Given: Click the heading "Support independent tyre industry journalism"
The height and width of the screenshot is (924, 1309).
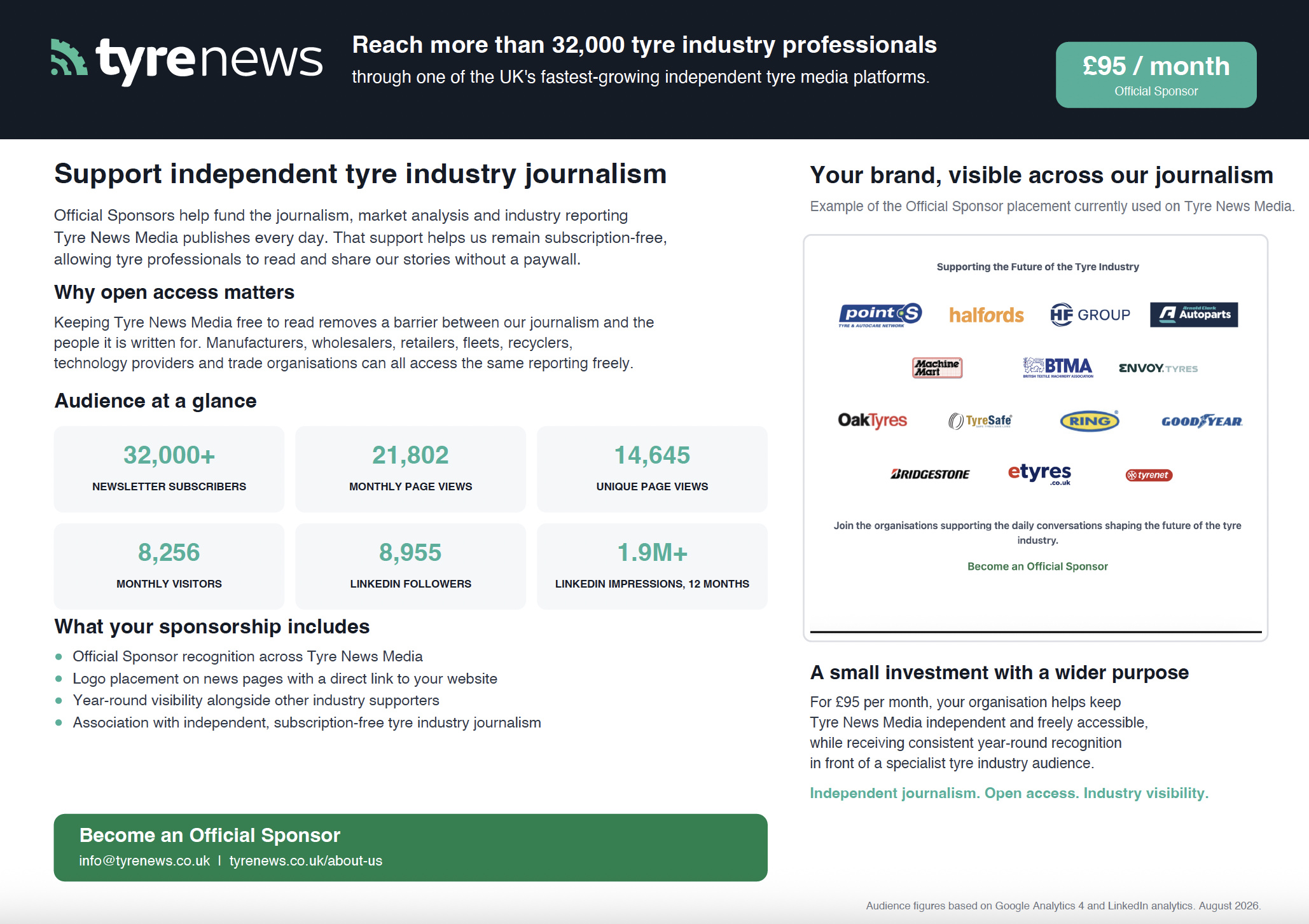Looking at the screenshot, I should (x=361, y=174).
